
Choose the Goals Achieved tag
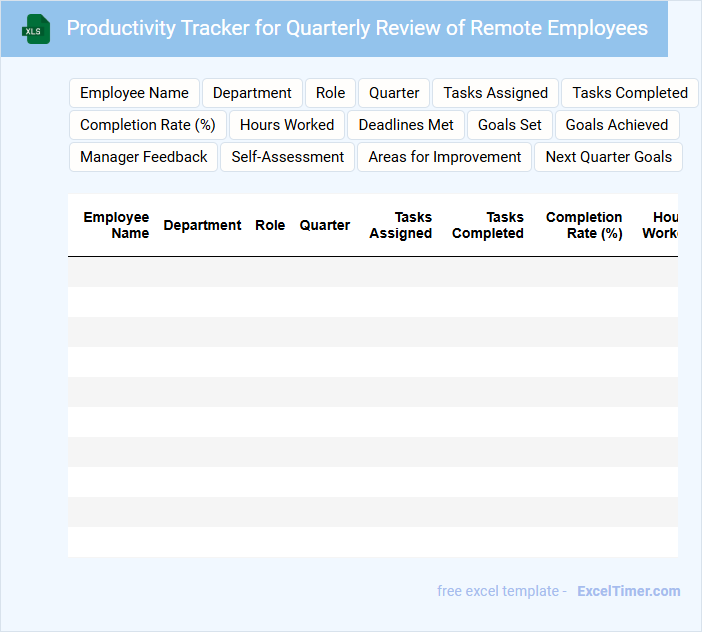pos(616,125)
